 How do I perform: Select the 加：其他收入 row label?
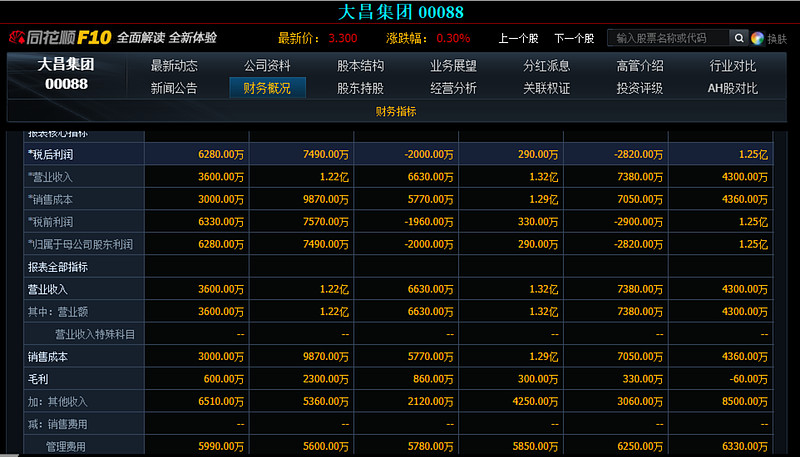pos(58,401)
